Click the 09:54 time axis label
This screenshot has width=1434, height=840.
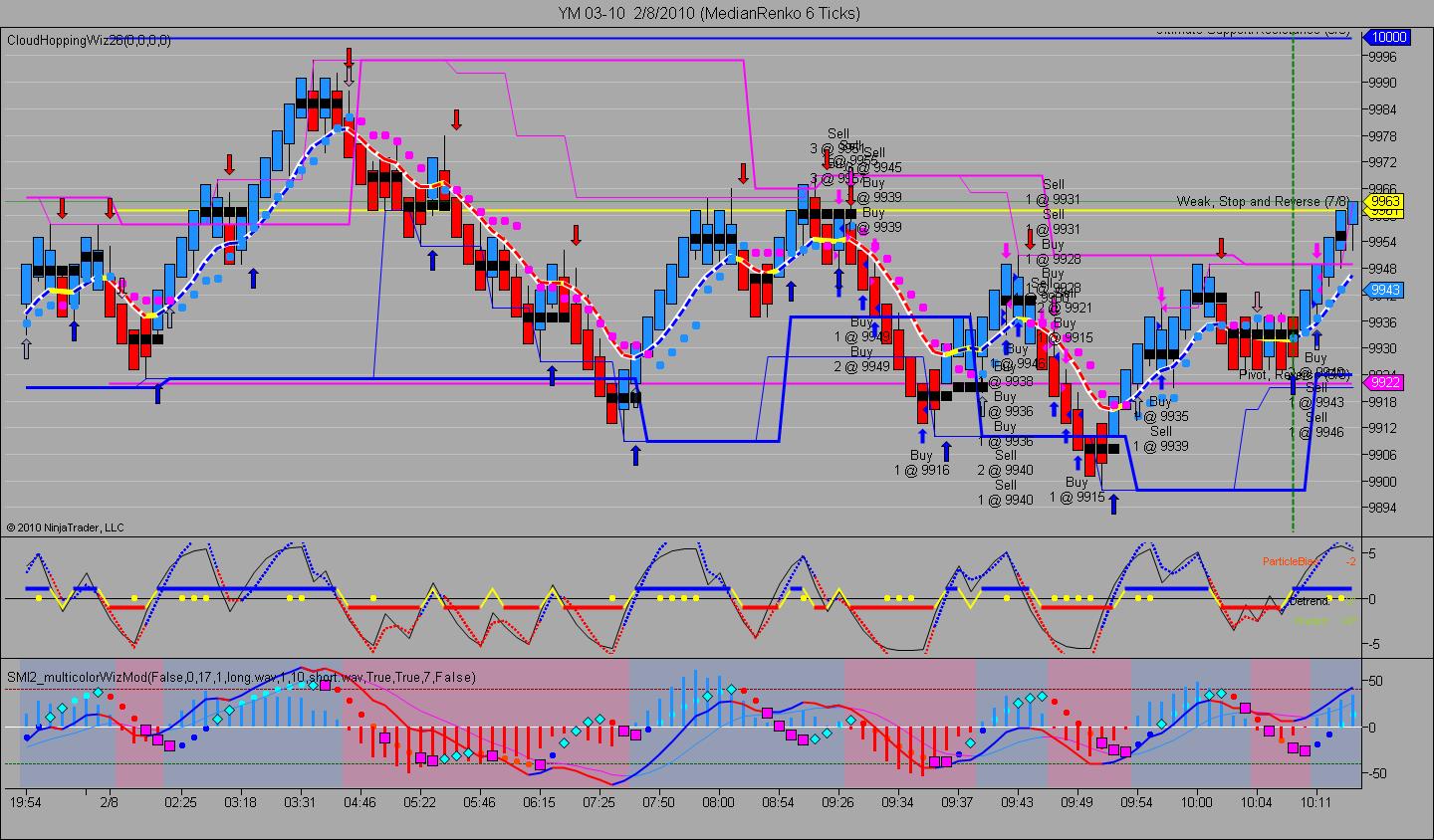pyautogui.click(x=1136, y=801)
